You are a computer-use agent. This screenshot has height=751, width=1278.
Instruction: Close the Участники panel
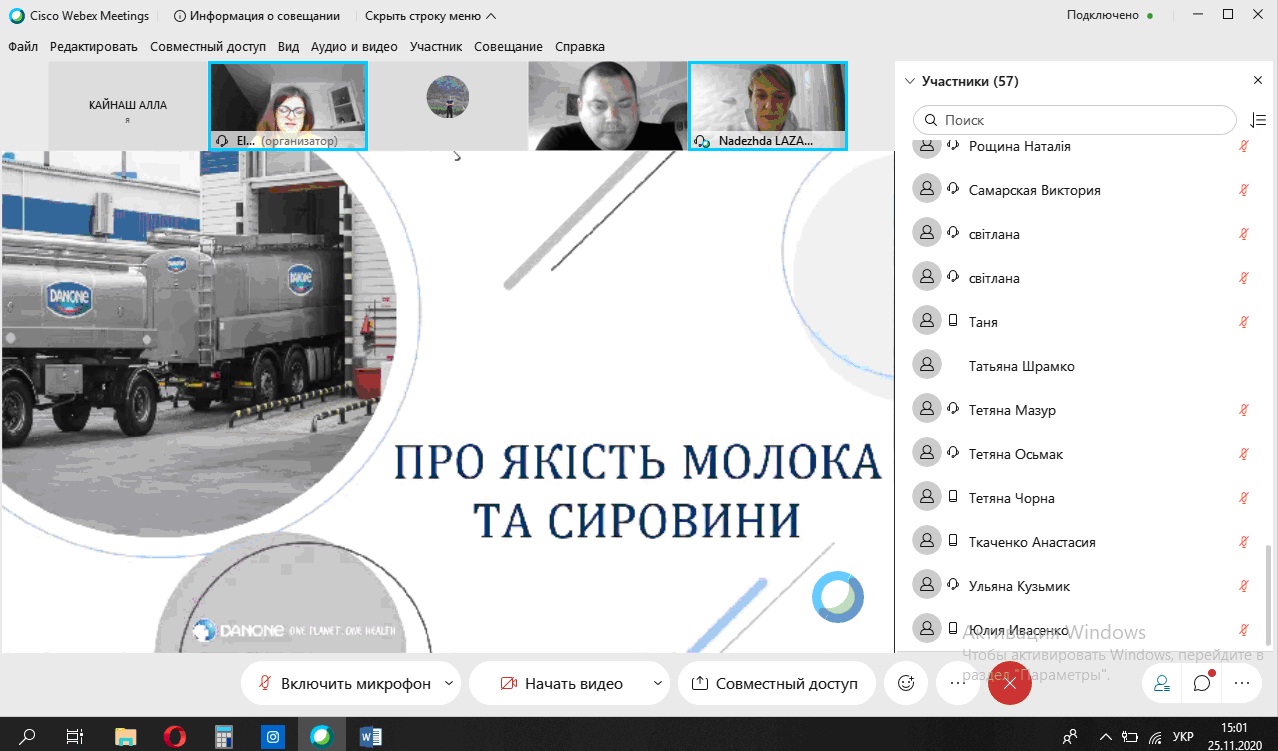tap(1258, 80)
